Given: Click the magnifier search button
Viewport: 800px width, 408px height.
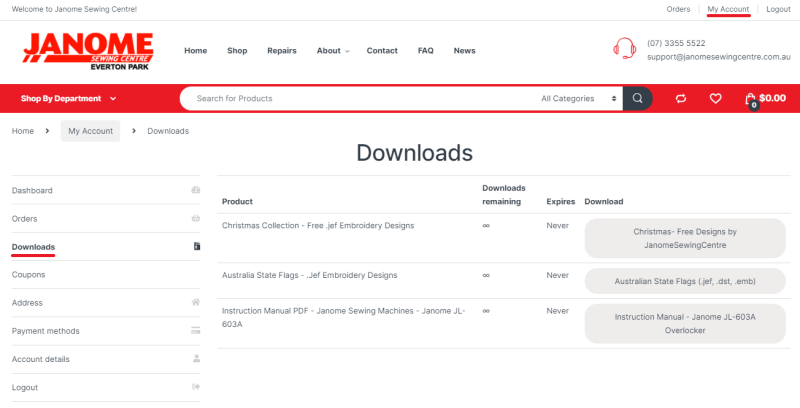Looking at the screenshot, I should [637, 98].
